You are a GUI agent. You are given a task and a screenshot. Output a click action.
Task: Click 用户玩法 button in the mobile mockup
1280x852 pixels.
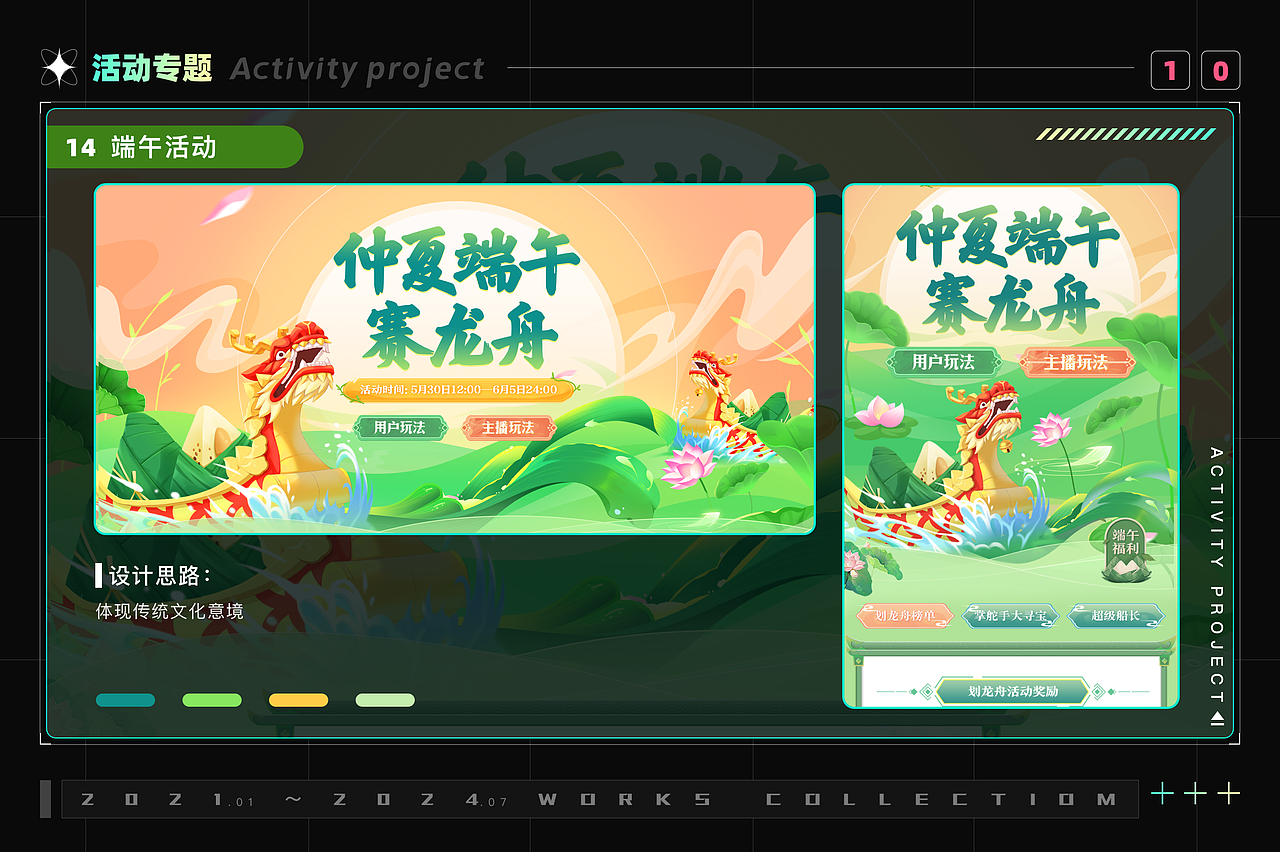pyautogui.click(x=943, y=362)
